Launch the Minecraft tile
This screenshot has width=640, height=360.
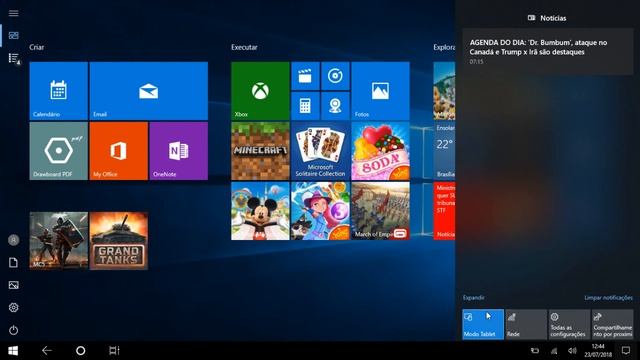tap(260, 151)
